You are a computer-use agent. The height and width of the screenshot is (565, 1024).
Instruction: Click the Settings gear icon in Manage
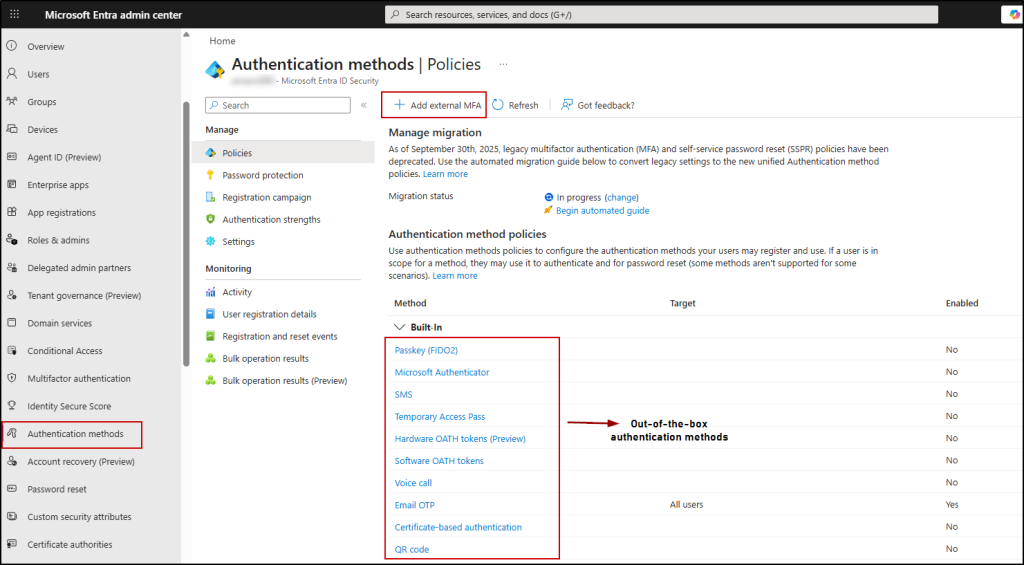(x=211, y=241)
